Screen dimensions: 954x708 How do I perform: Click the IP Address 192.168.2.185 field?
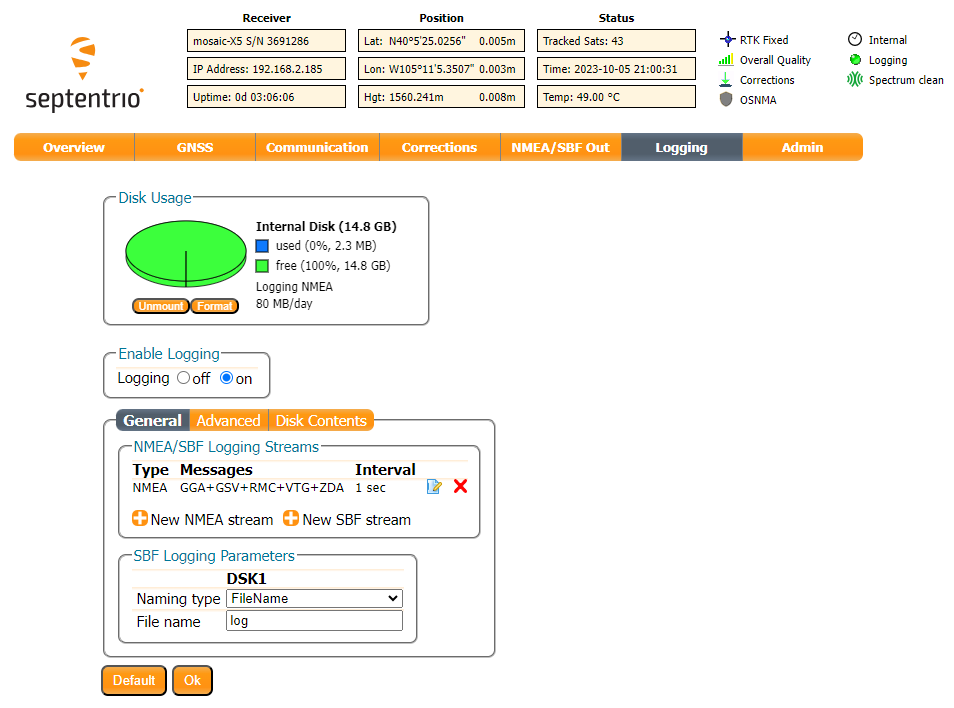pos(266,69)
